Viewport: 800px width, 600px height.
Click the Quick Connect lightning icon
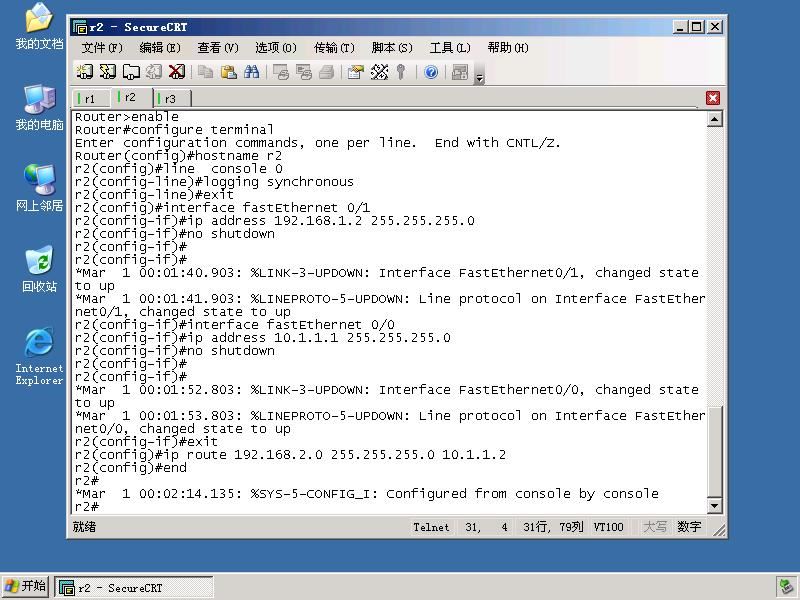click(108, 72)
